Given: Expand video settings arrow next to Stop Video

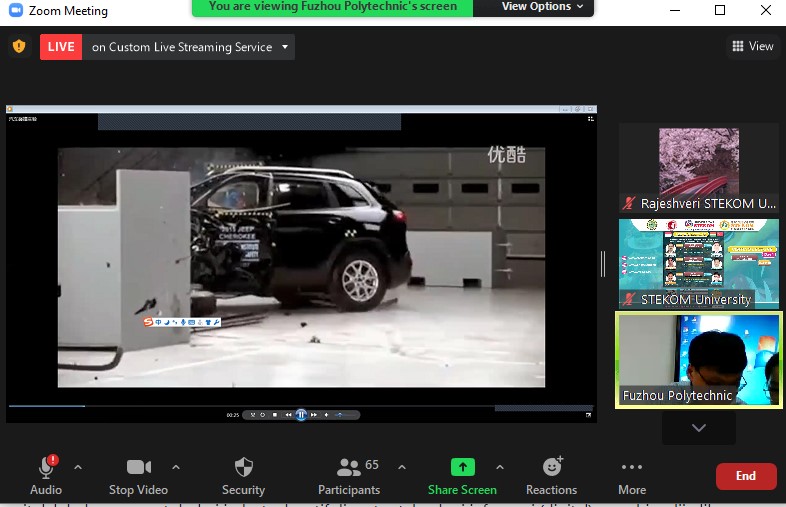Looking at the screenshot, I should (176, 467).
